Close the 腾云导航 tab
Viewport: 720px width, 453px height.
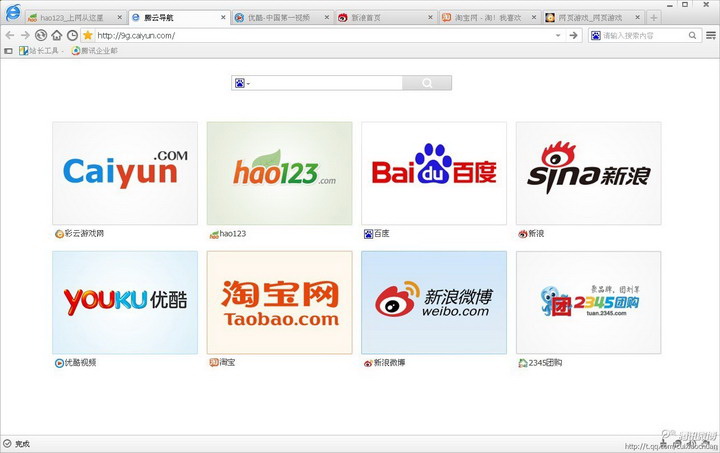pos(223,17)
